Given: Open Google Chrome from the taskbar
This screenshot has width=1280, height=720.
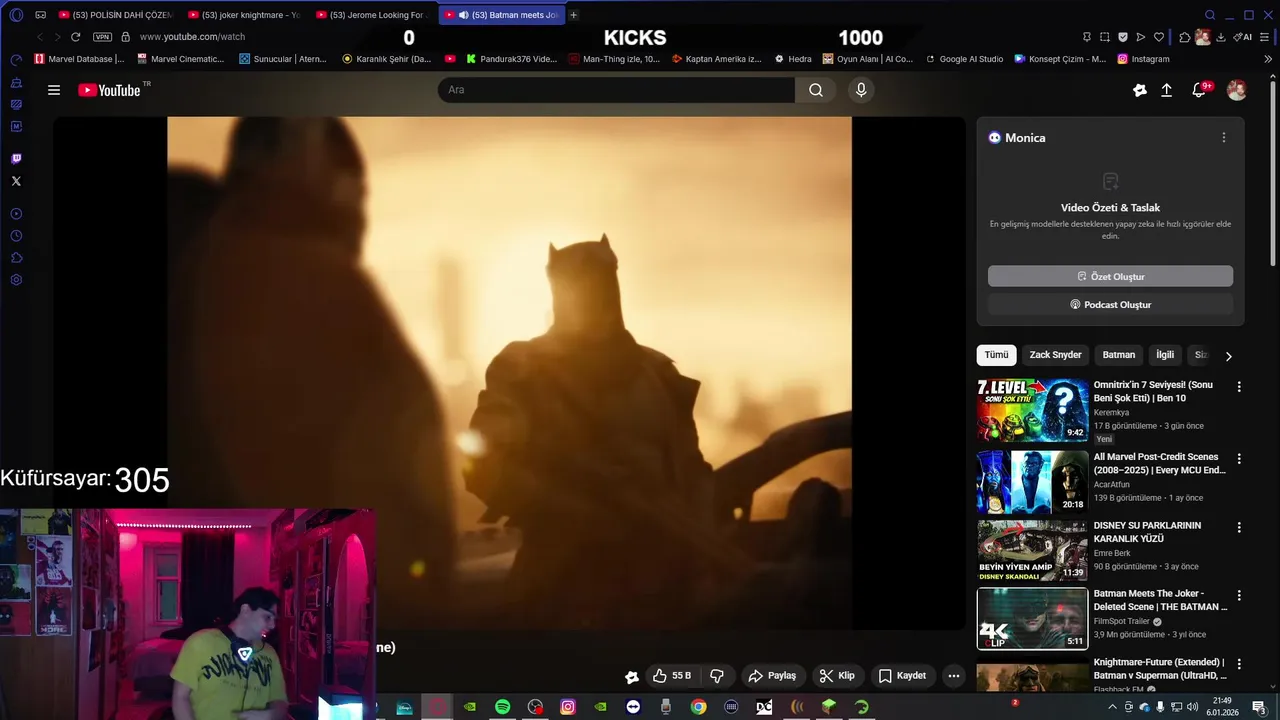Looking at the screenshot, I should [698, 707].
